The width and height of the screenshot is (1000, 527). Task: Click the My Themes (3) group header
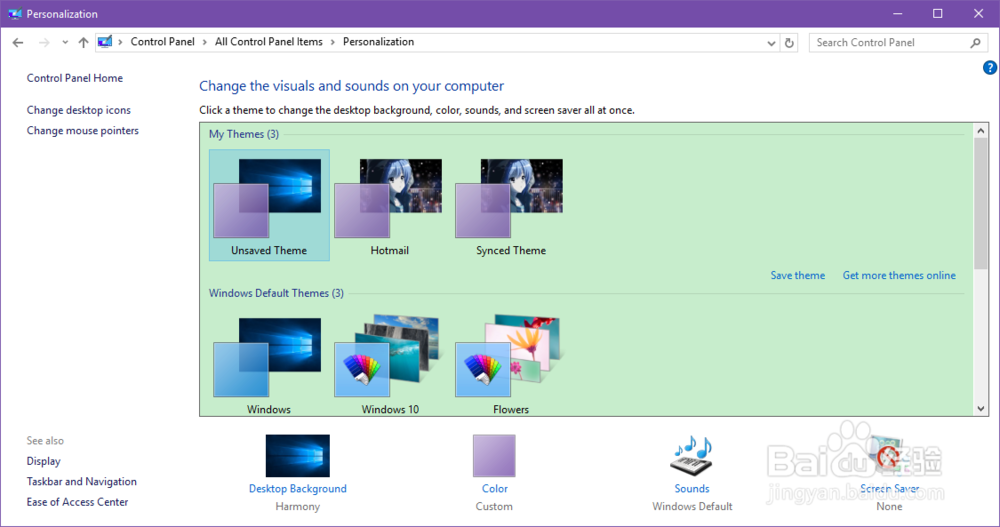[244, 134]
